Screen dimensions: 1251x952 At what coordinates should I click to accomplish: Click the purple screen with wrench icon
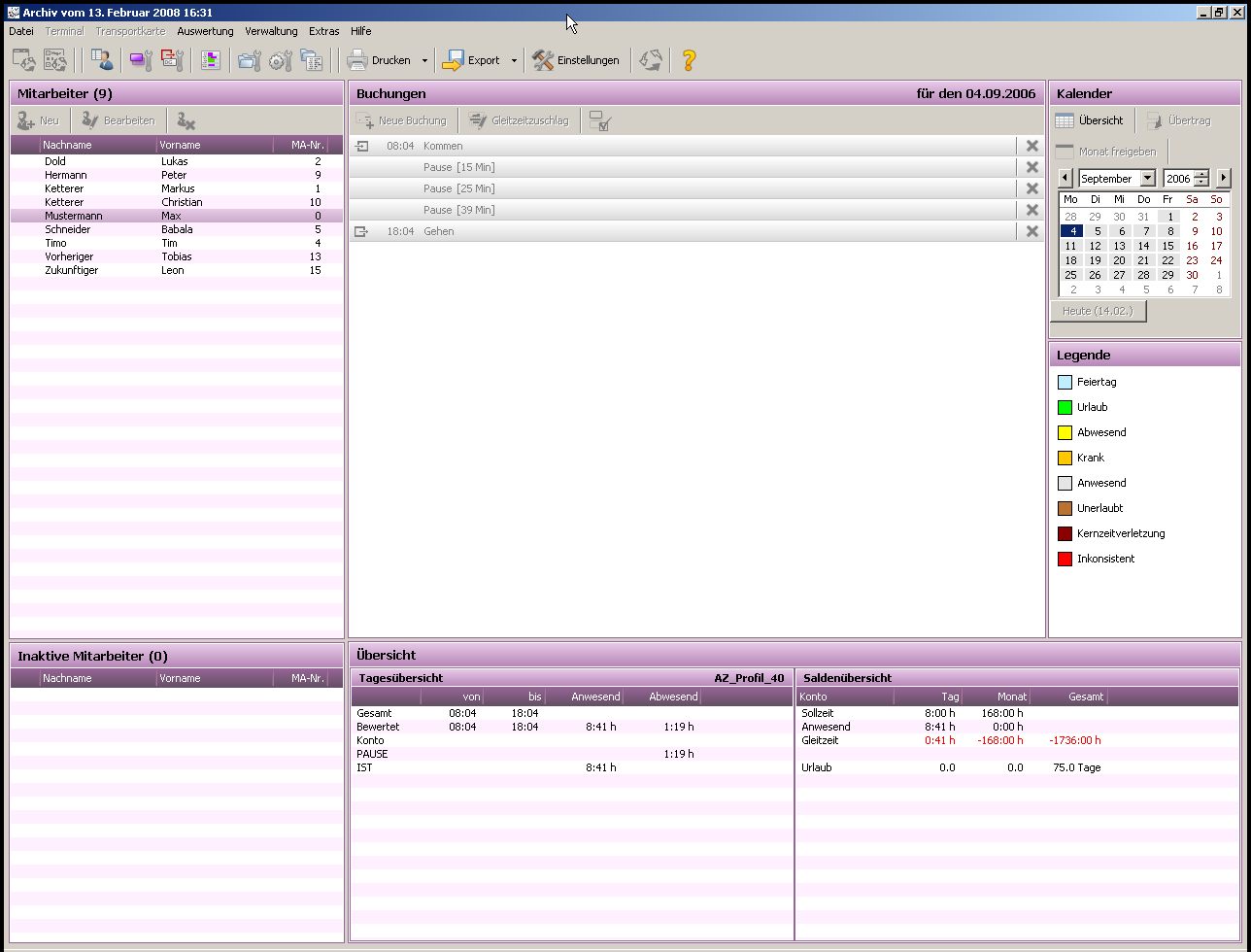click(141, 60)
